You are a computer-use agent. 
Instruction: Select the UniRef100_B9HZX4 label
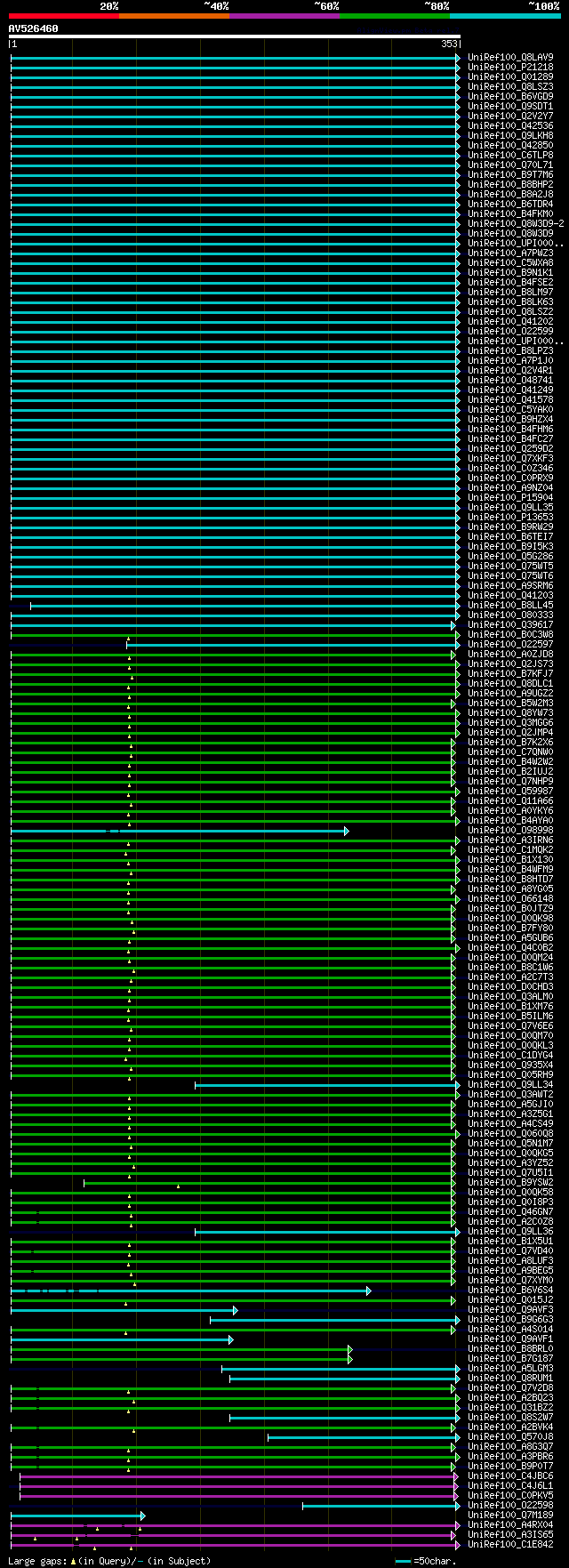coord(510,419)
